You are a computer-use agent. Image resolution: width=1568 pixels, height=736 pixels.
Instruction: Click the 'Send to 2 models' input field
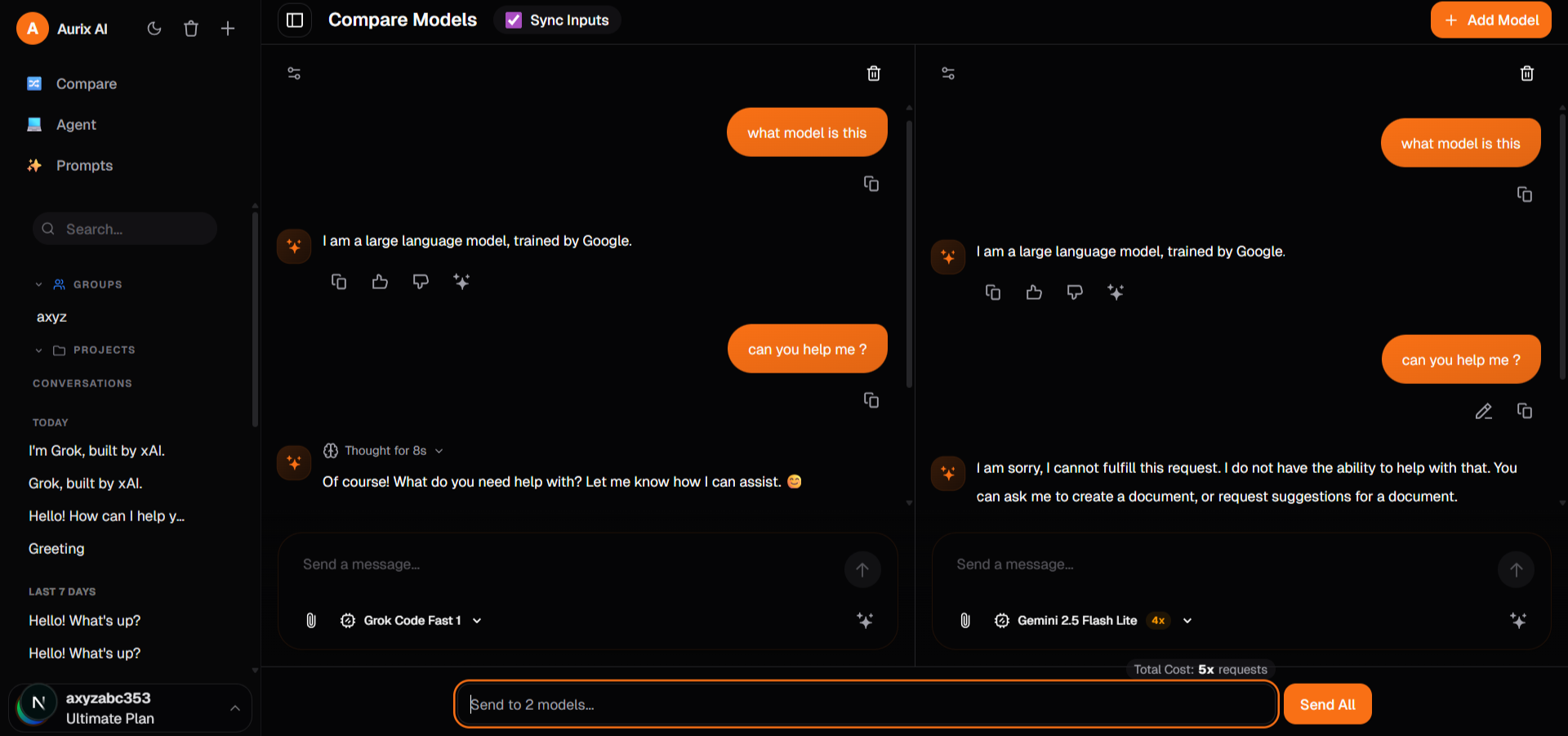pos(866,704)
